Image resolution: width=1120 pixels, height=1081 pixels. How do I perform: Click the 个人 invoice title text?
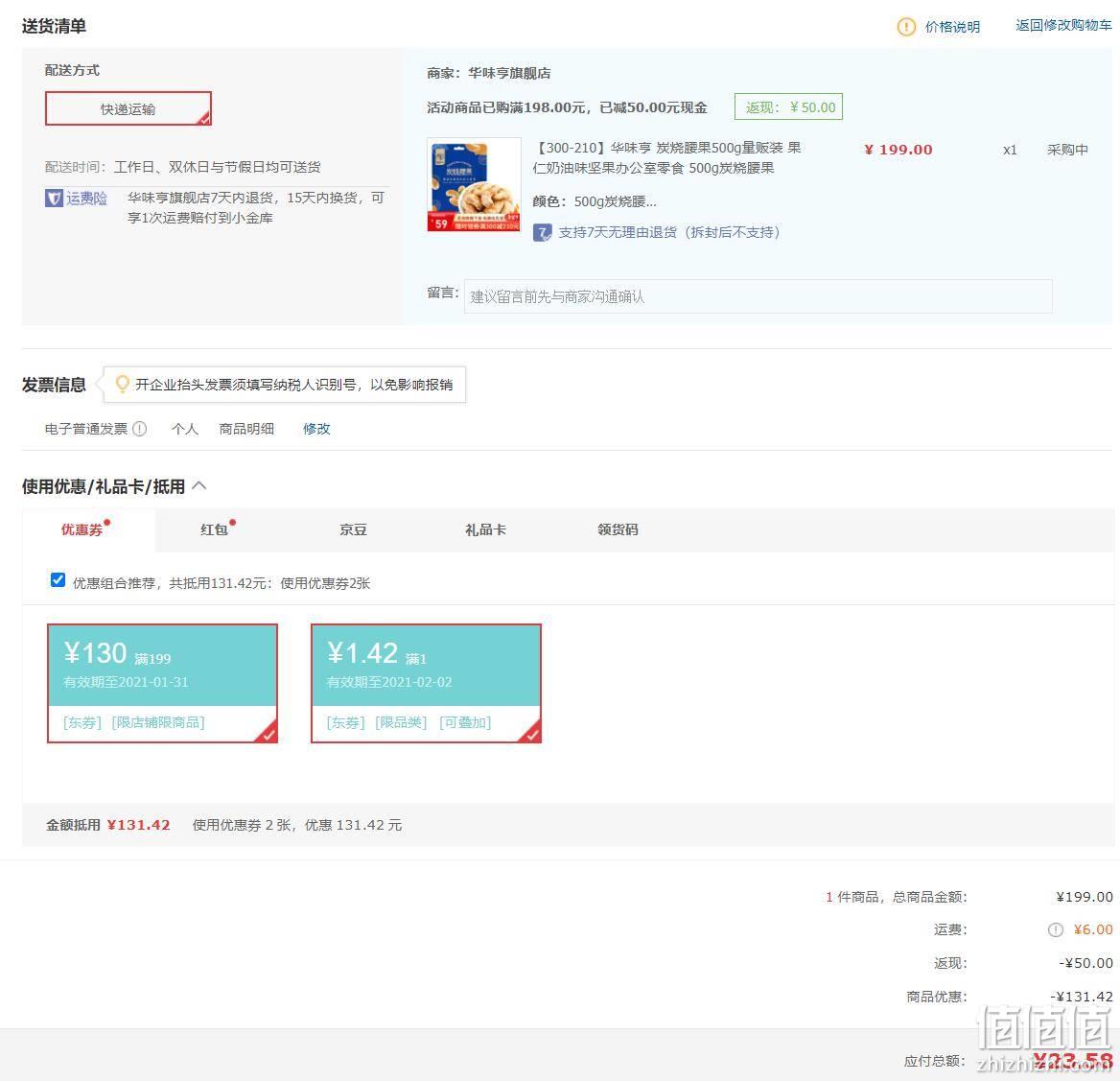pyautogui.click(x=185, y=429)
